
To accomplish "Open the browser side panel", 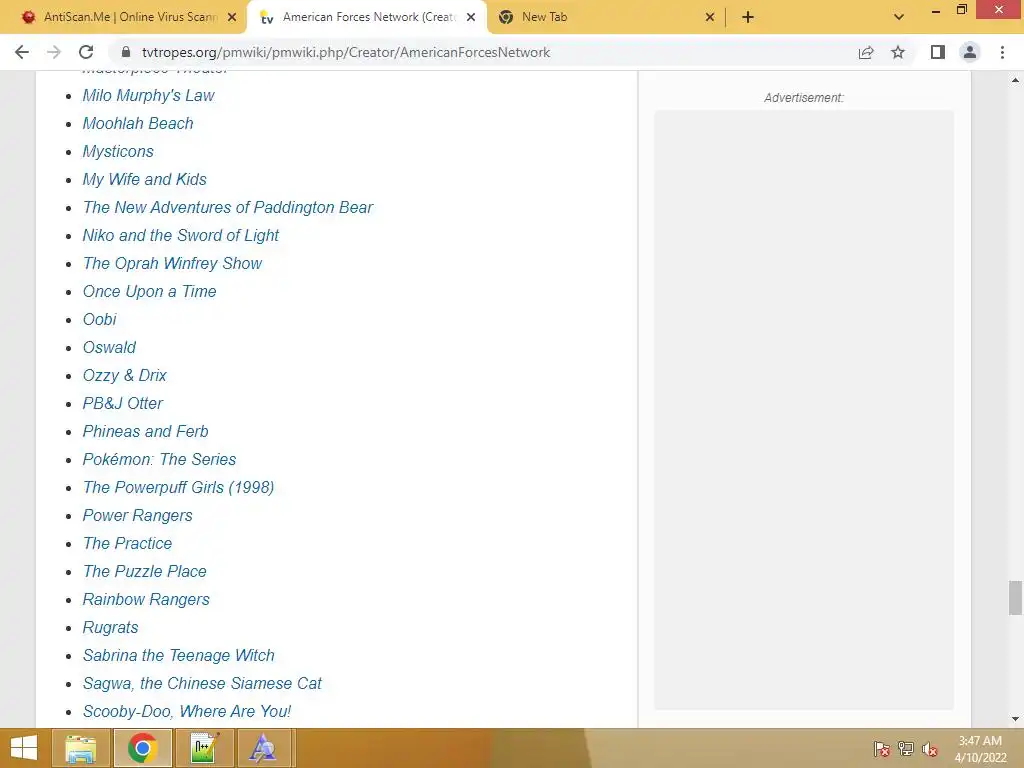I will pos(938,52).
